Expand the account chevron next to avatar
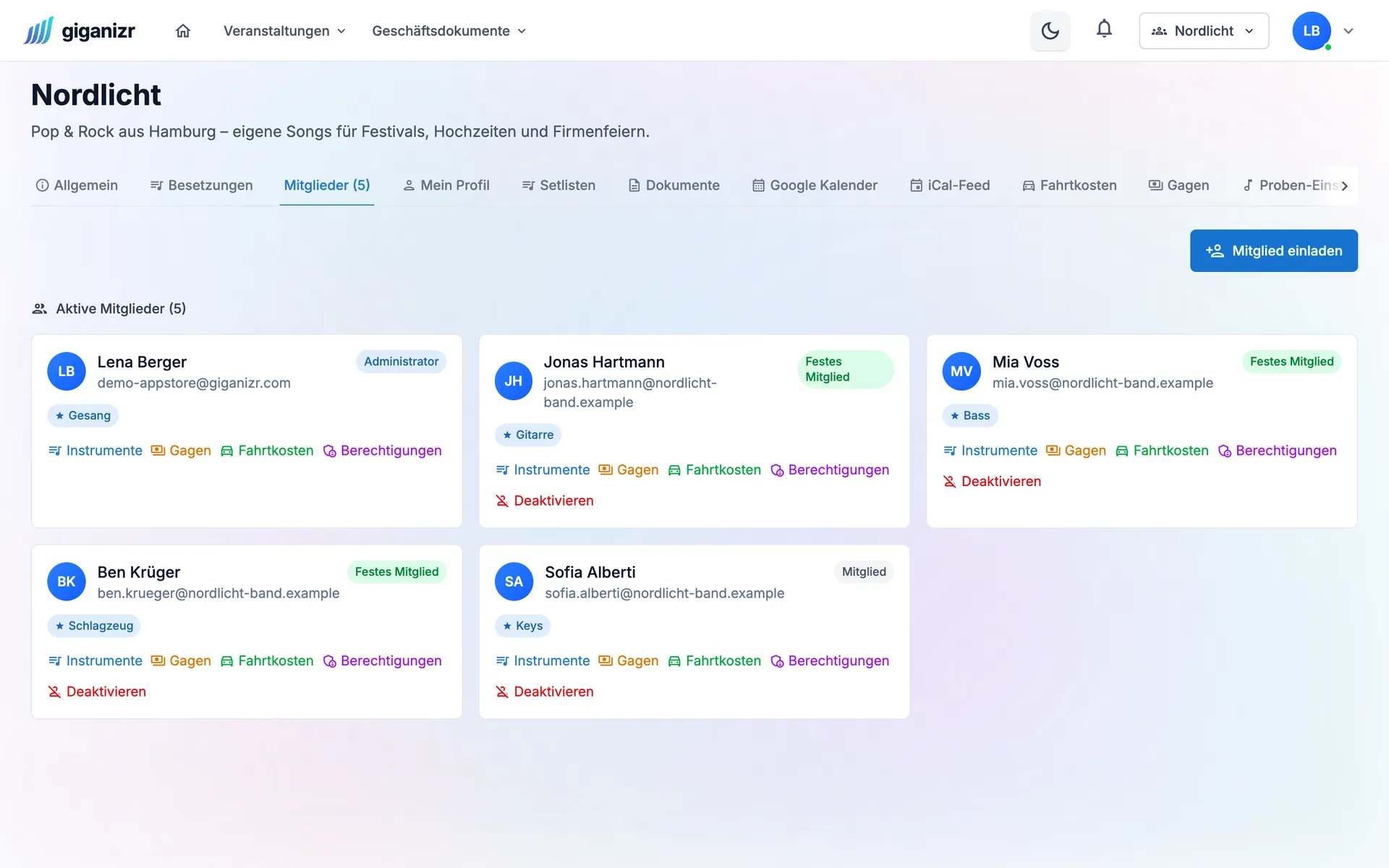1389x868 pixels. point(1348,31)
